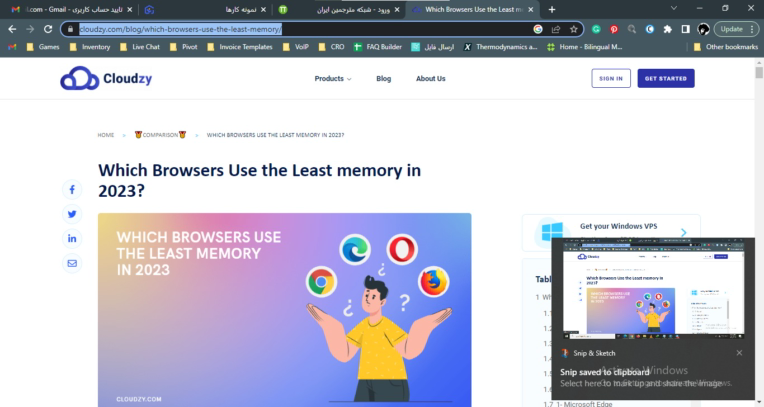Click the Google icon in address bar
Viewport: 764px width, 407px height.
(x=538, y=29)
